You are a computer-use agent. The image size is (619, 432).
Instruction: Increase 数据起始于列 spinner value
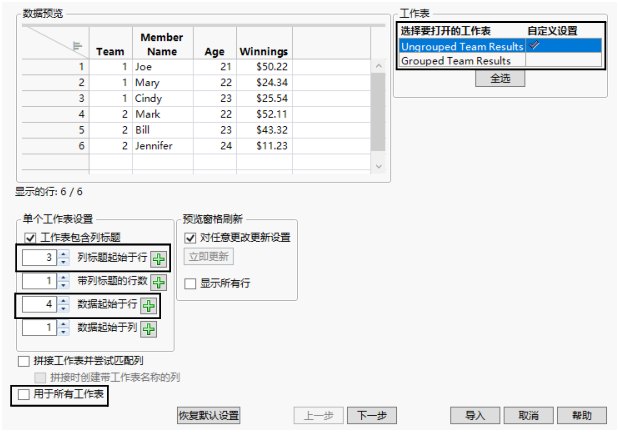(x=64, y=324)
